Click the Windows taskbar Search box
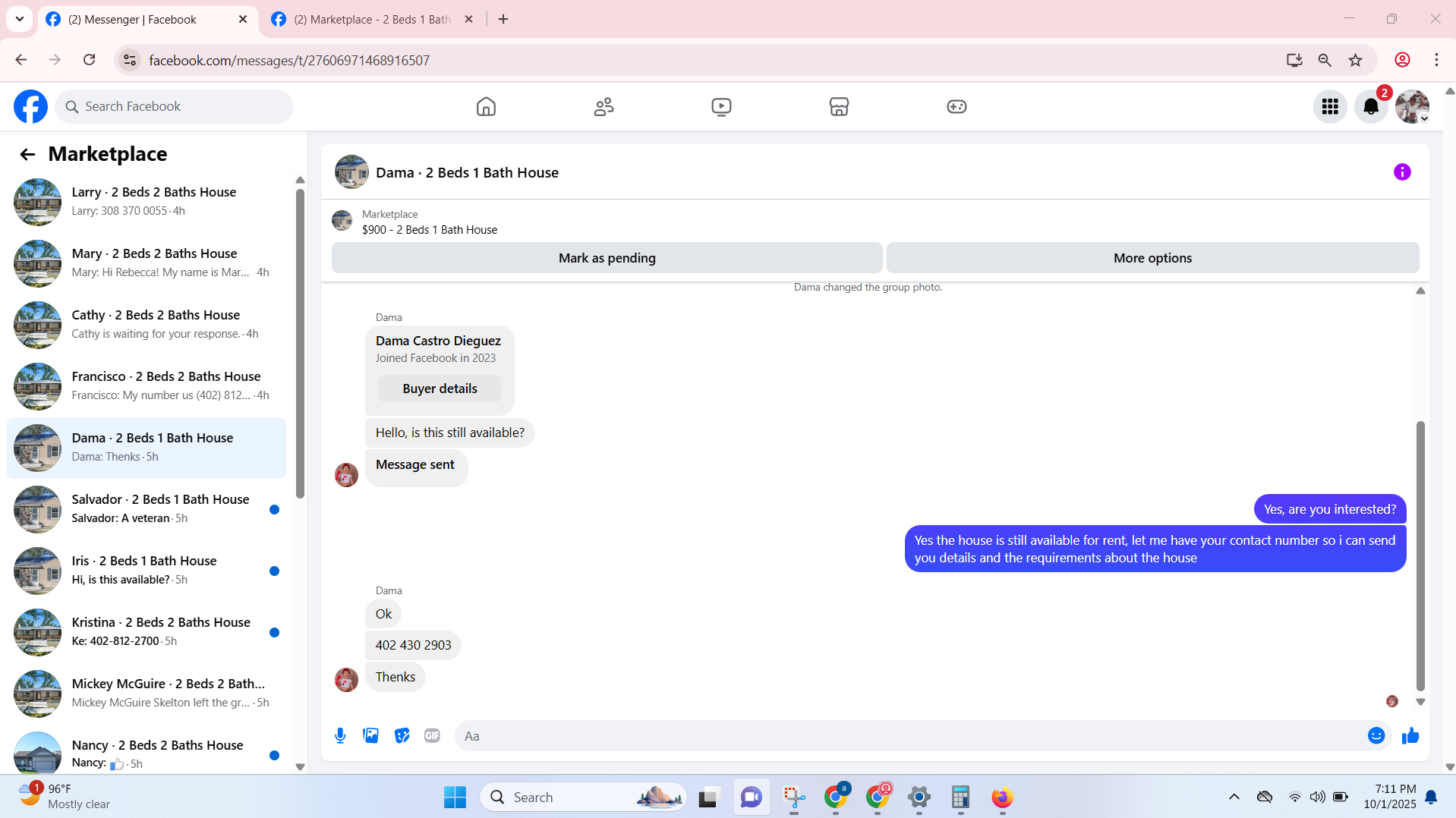 click(x=583, y=798)
